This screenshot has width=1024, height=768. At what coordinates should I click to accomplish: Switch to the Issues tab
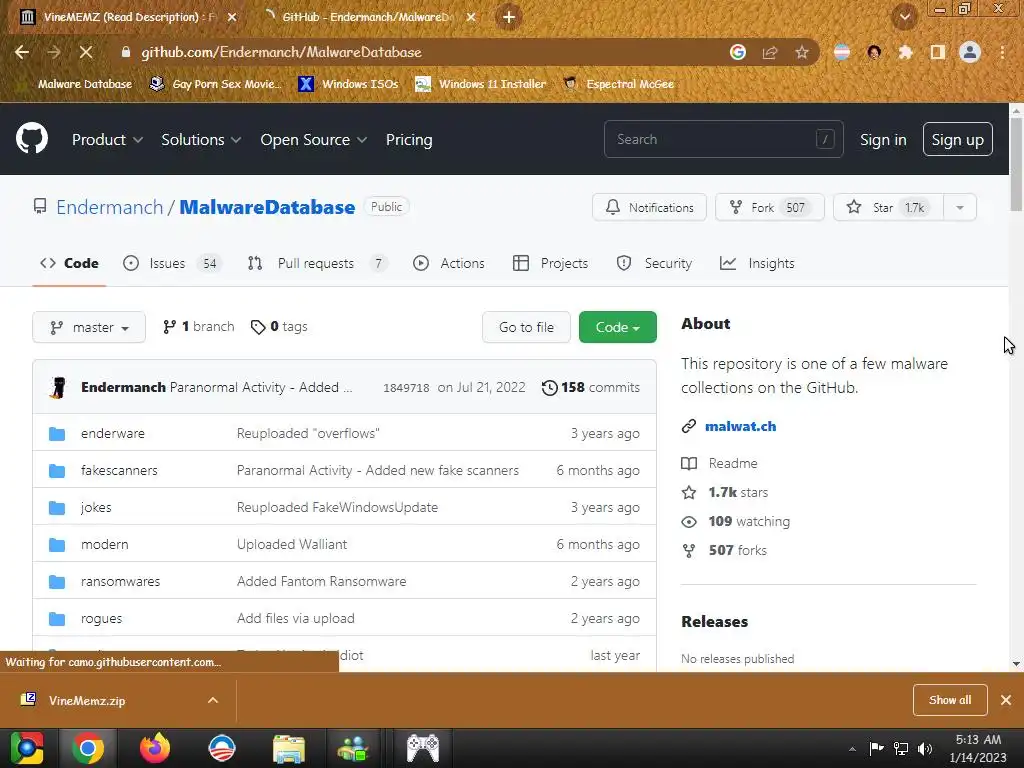click(x=172, y=263)
